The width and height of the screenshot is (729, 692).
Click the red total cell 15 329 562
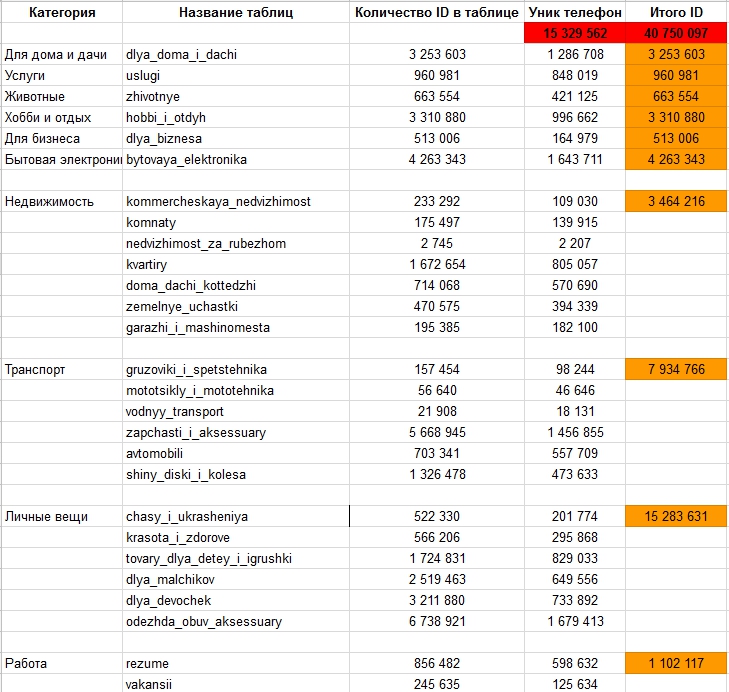(575, 33)
